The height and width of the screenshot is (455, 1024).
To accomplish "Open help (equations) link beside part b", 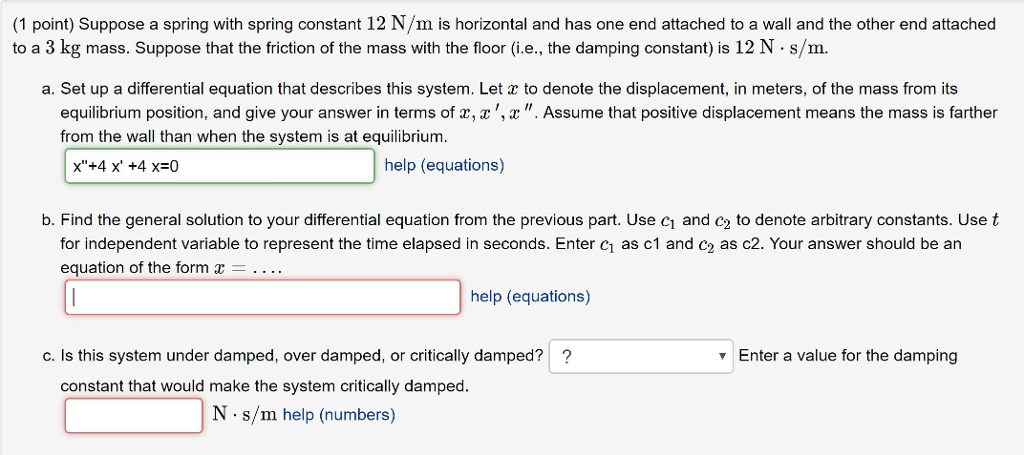I will [530, 296].
